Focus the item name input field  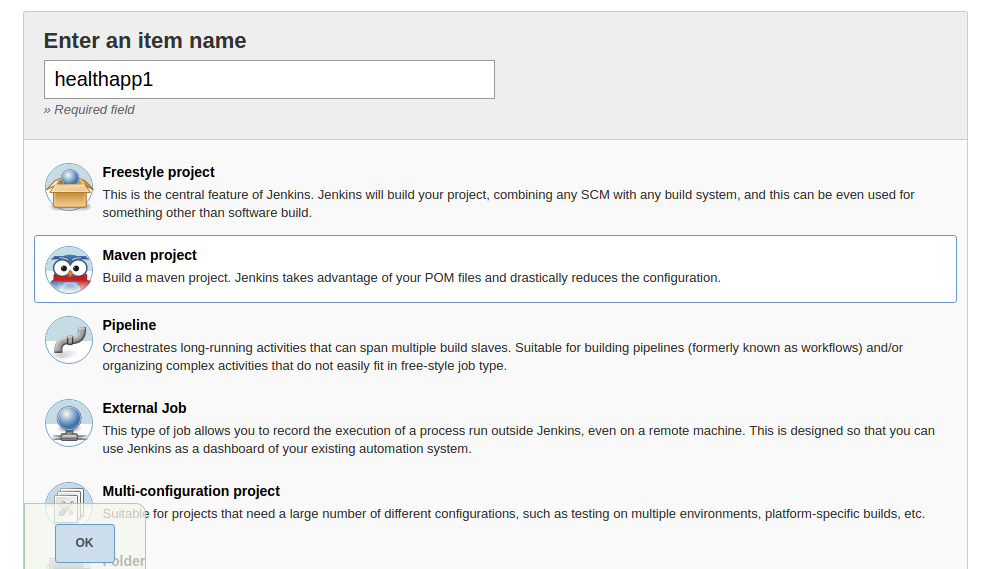coord(269,79)
